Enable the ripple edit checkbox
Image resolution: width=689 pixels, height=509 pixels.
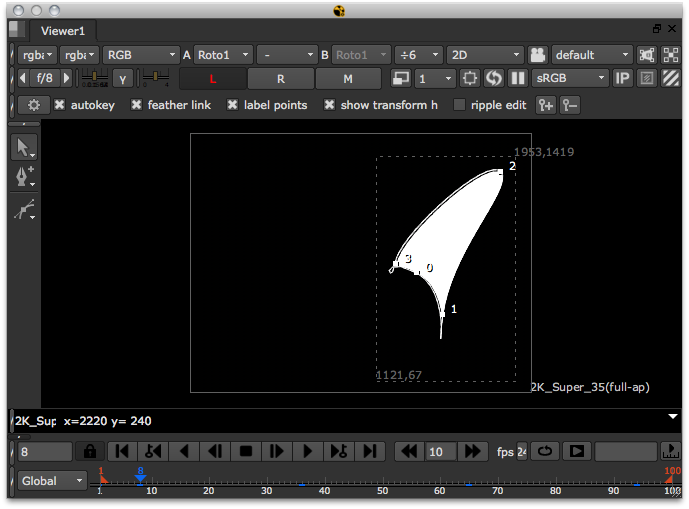[x=460, y=105]
